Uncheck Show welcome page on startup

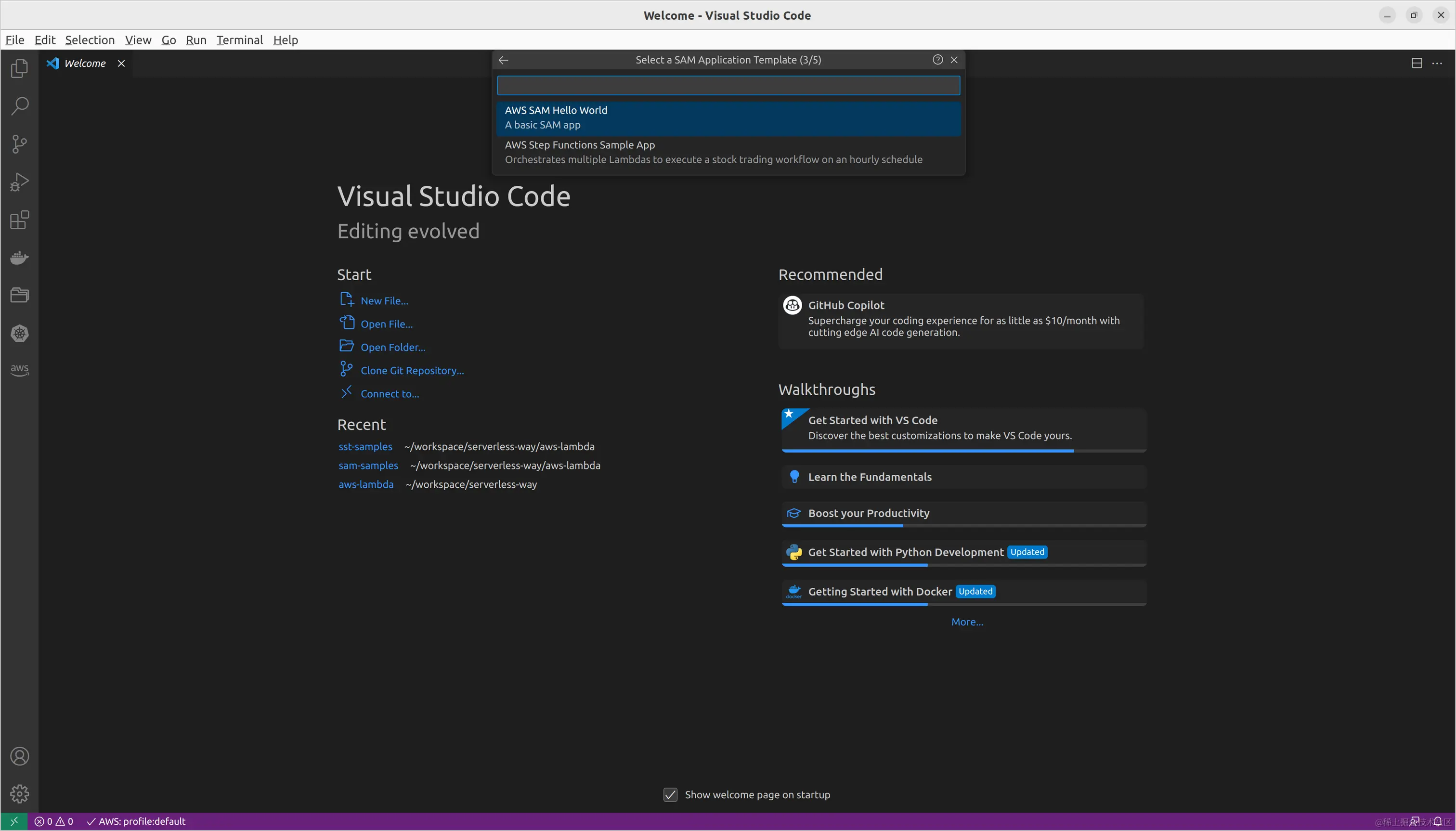tap(670, 794)
